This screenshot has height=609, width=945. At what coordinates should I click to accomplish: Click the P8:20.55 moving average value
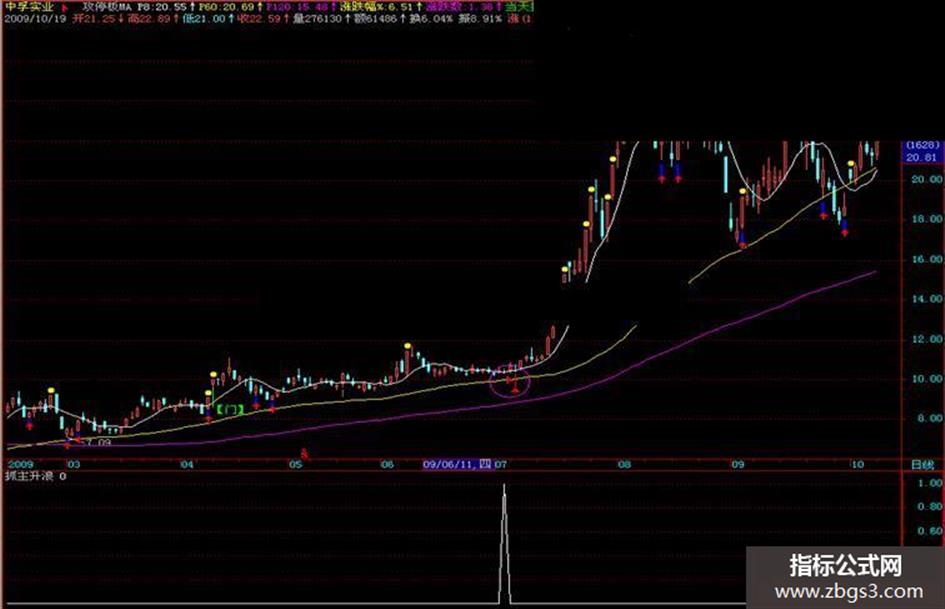point(165,7)
